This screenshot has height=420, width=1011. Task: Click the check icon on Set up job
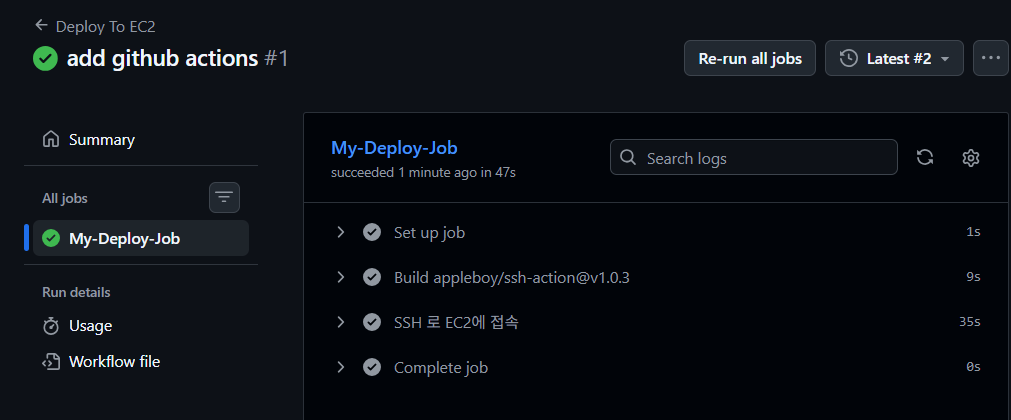point(371,232)
